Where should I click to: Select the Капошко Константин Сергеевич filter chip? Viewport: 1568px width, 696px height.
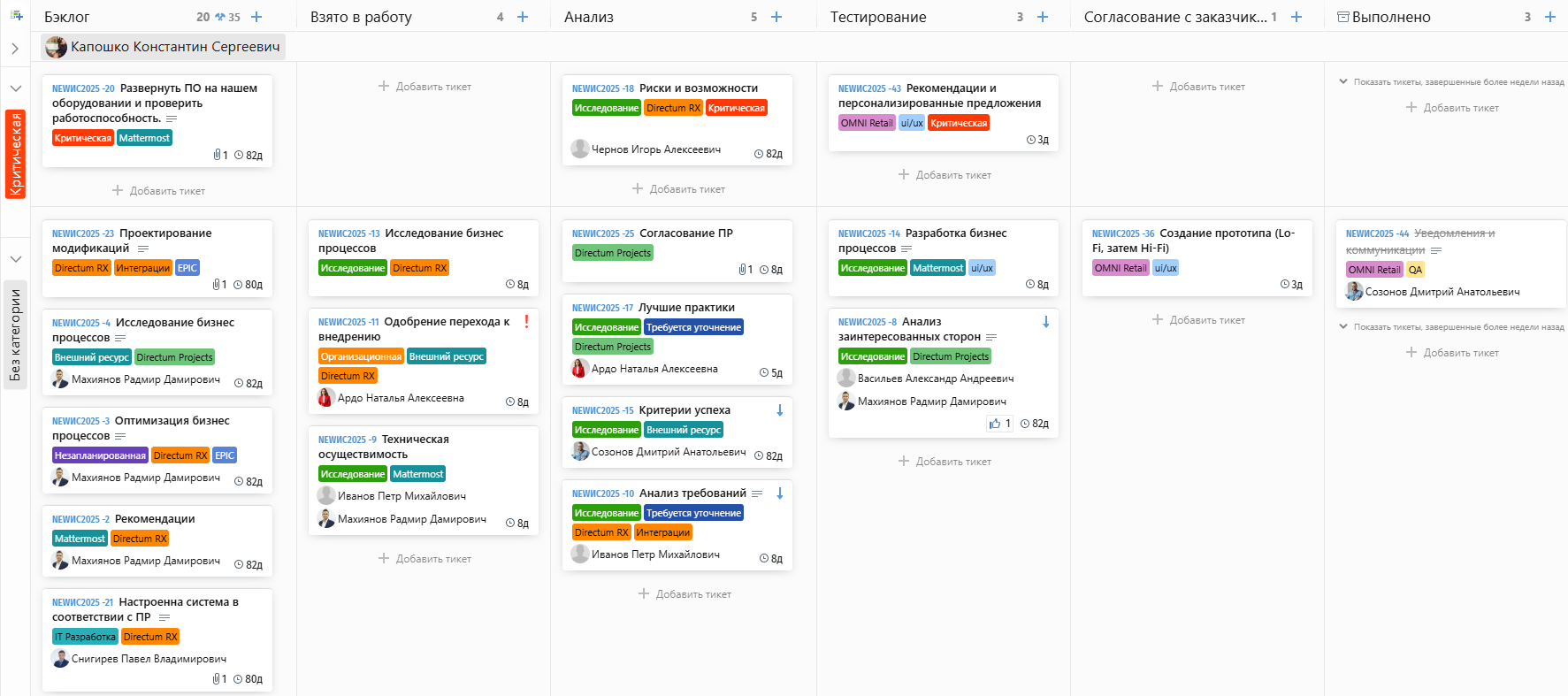pyautogui.click(x=164, y=47)
